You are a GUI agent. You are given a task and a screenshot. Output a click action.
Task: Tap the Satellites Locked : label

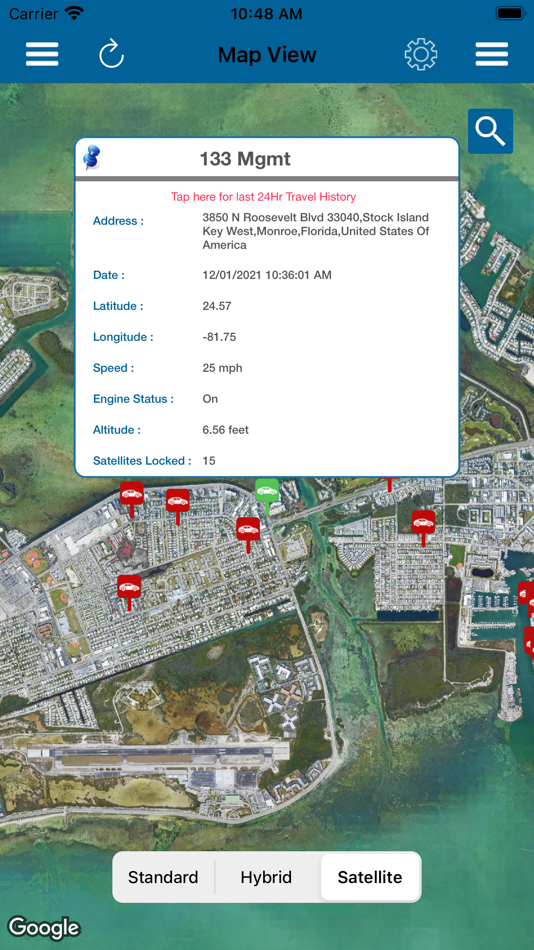coord(142,460)
